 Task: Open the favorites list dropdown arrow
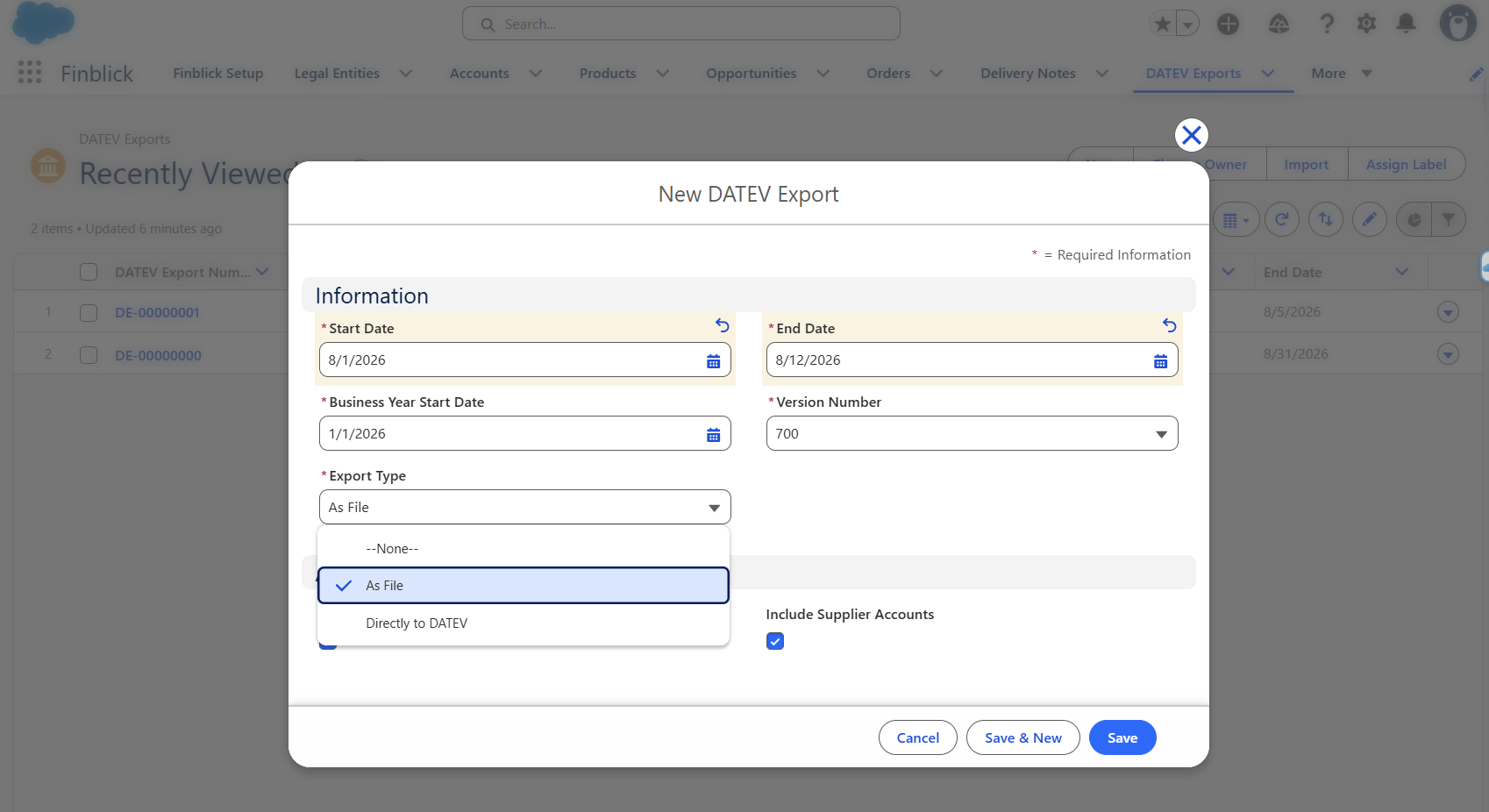1187,24
